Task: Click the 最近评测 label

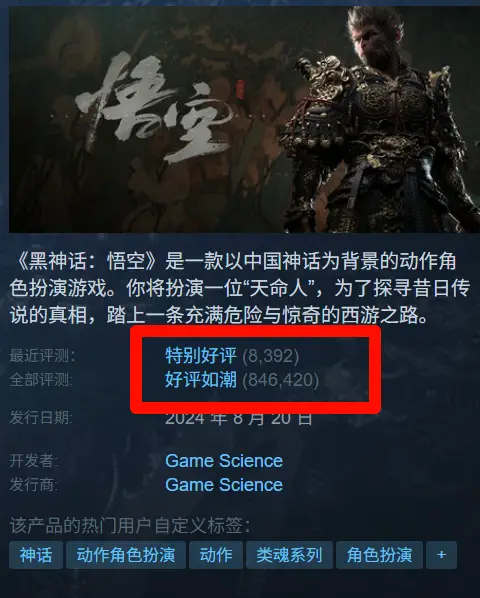Action: (x=42, y=356)
